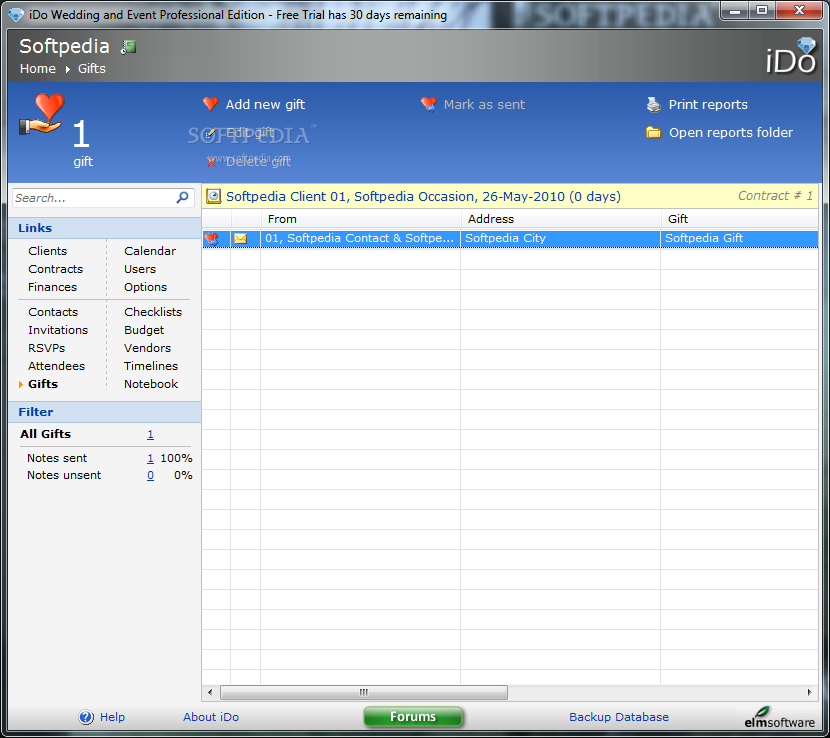Click the red X Delete gift icon
Screen dimensions: 830x738
211,161
